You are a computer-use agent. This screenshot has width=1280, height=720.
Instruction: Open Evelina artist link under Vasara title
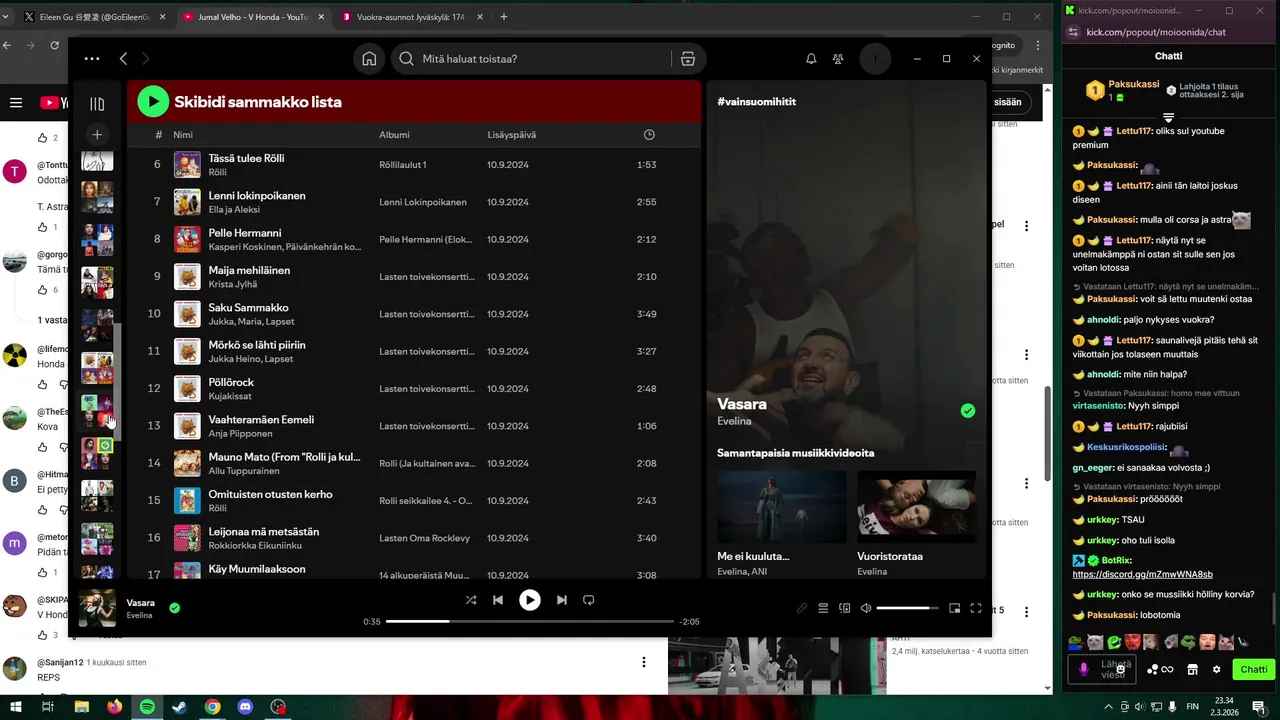point(734,421)
